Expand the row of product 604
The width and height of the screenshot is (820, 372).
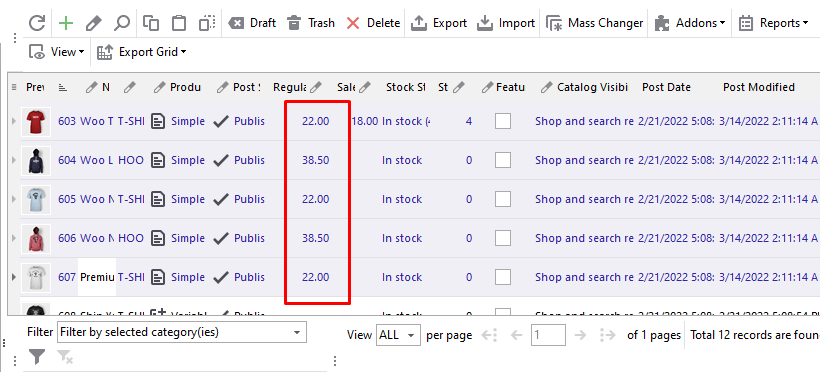[x=14, y=160]
